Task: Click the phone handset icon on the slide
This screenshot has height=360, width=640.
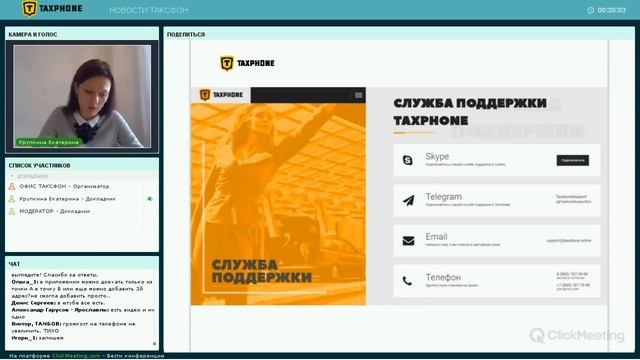Action: (407, 281)
